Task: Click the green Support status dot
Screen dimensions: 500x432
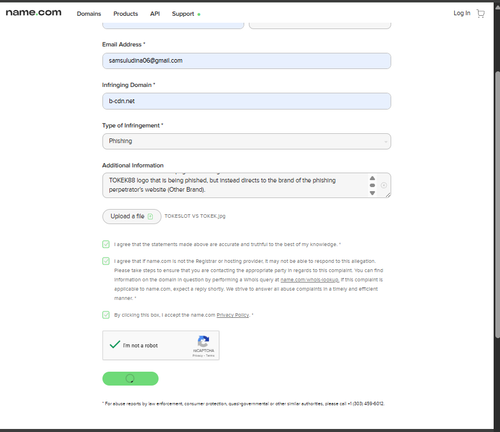Action: [199, 14]
